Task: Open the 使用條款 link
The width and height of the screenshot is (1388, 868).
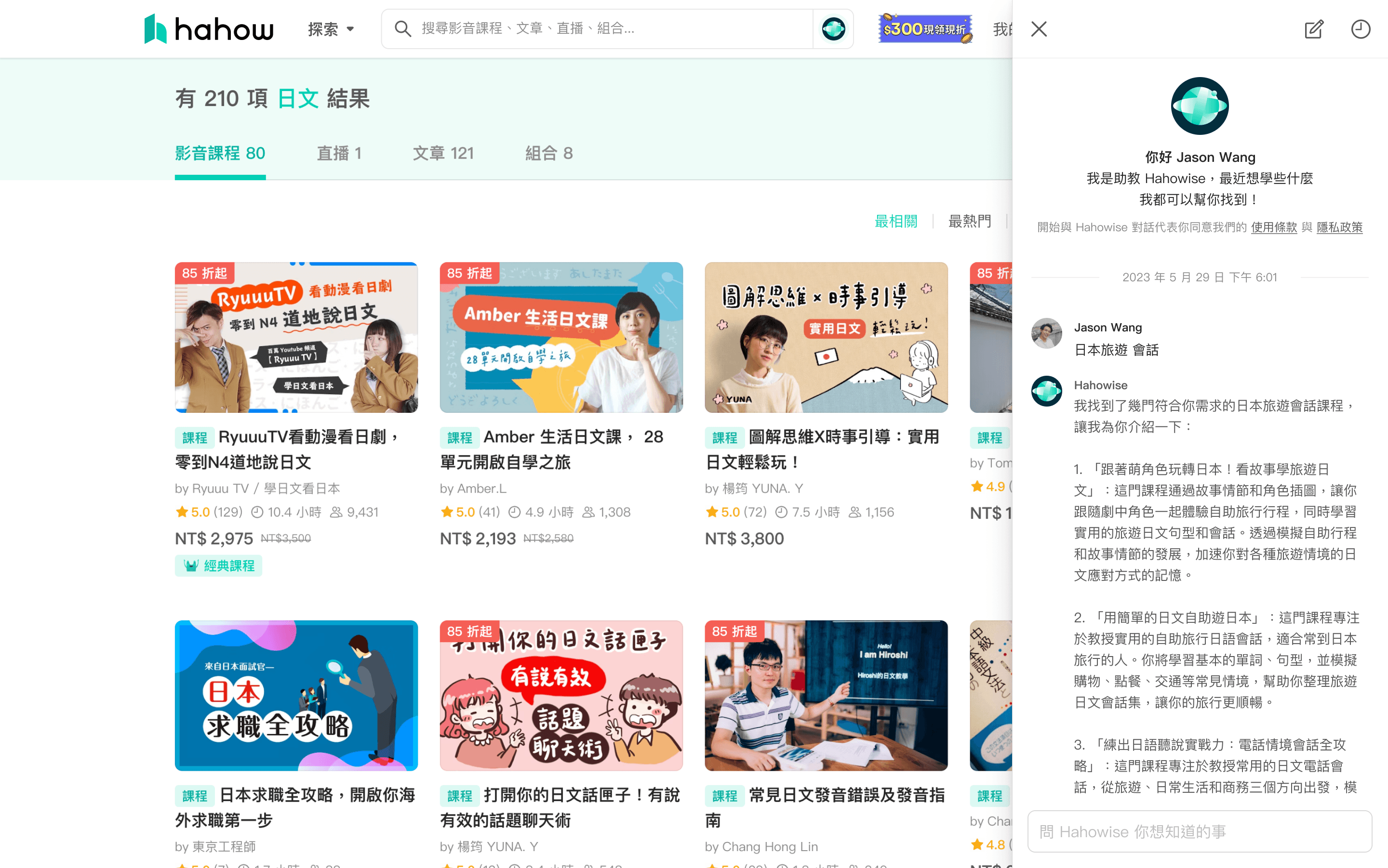Action: (x=1274, y=227)
